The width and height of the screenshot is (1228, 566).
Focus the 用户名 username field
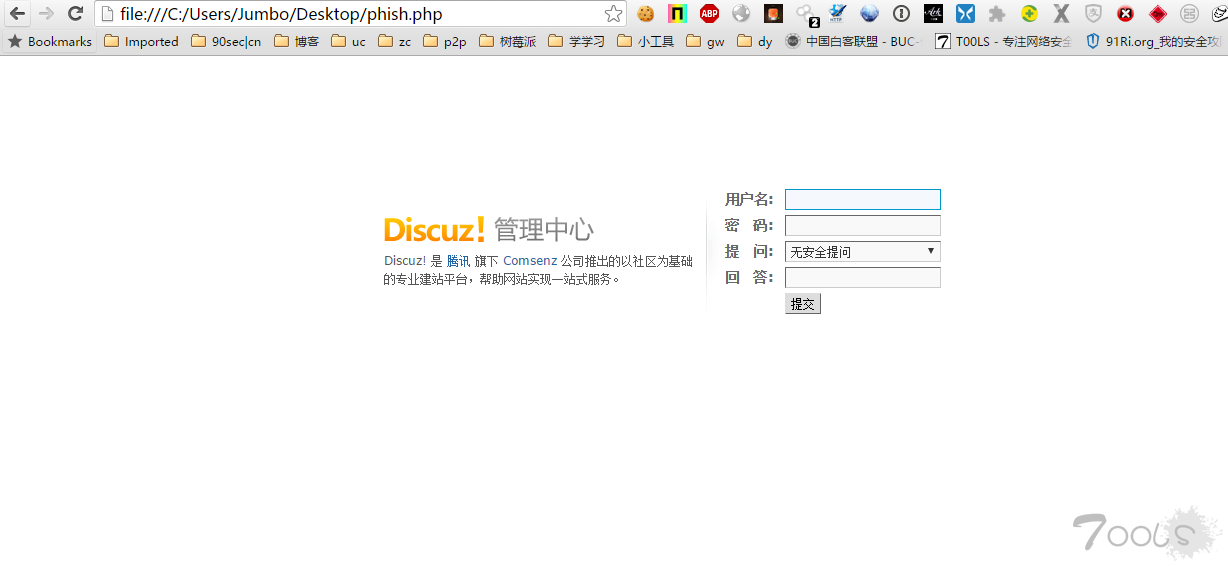point(862,200)
